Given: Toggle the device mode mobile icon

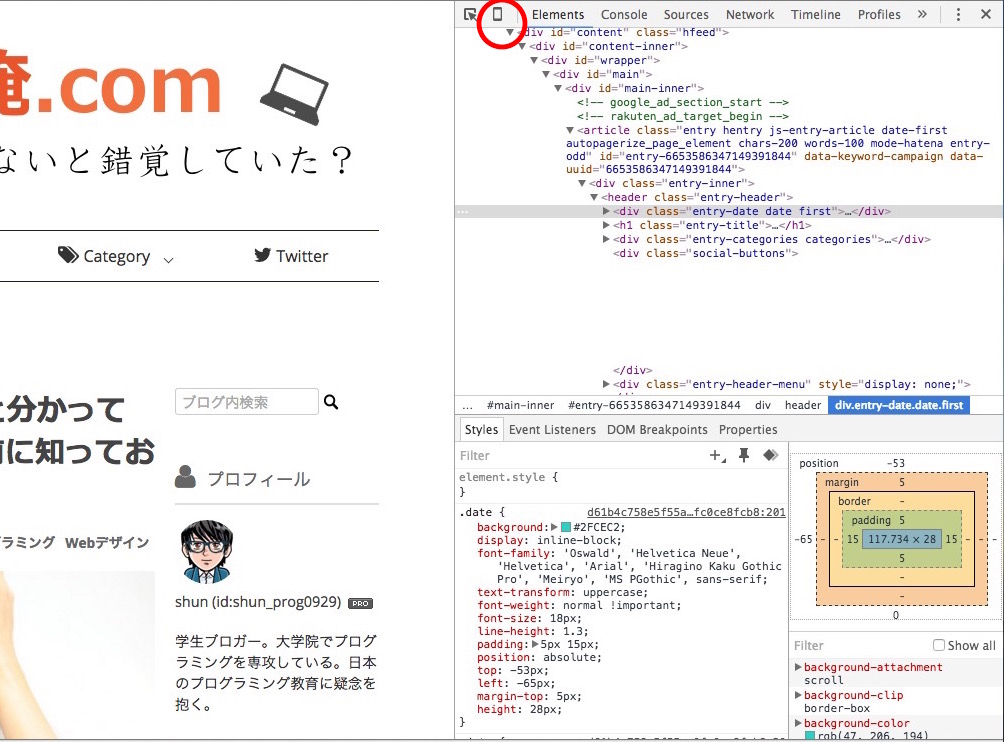Looking at the screenshot, I should click(500, 14).
